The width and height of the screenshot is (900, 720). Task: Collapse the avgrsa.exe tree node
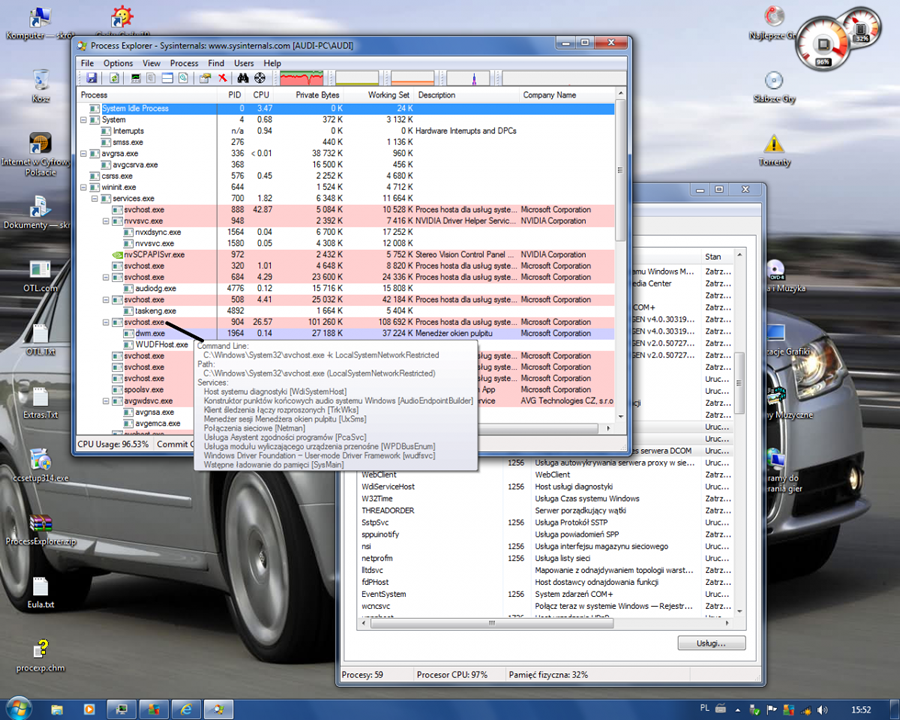click(83, 154)
